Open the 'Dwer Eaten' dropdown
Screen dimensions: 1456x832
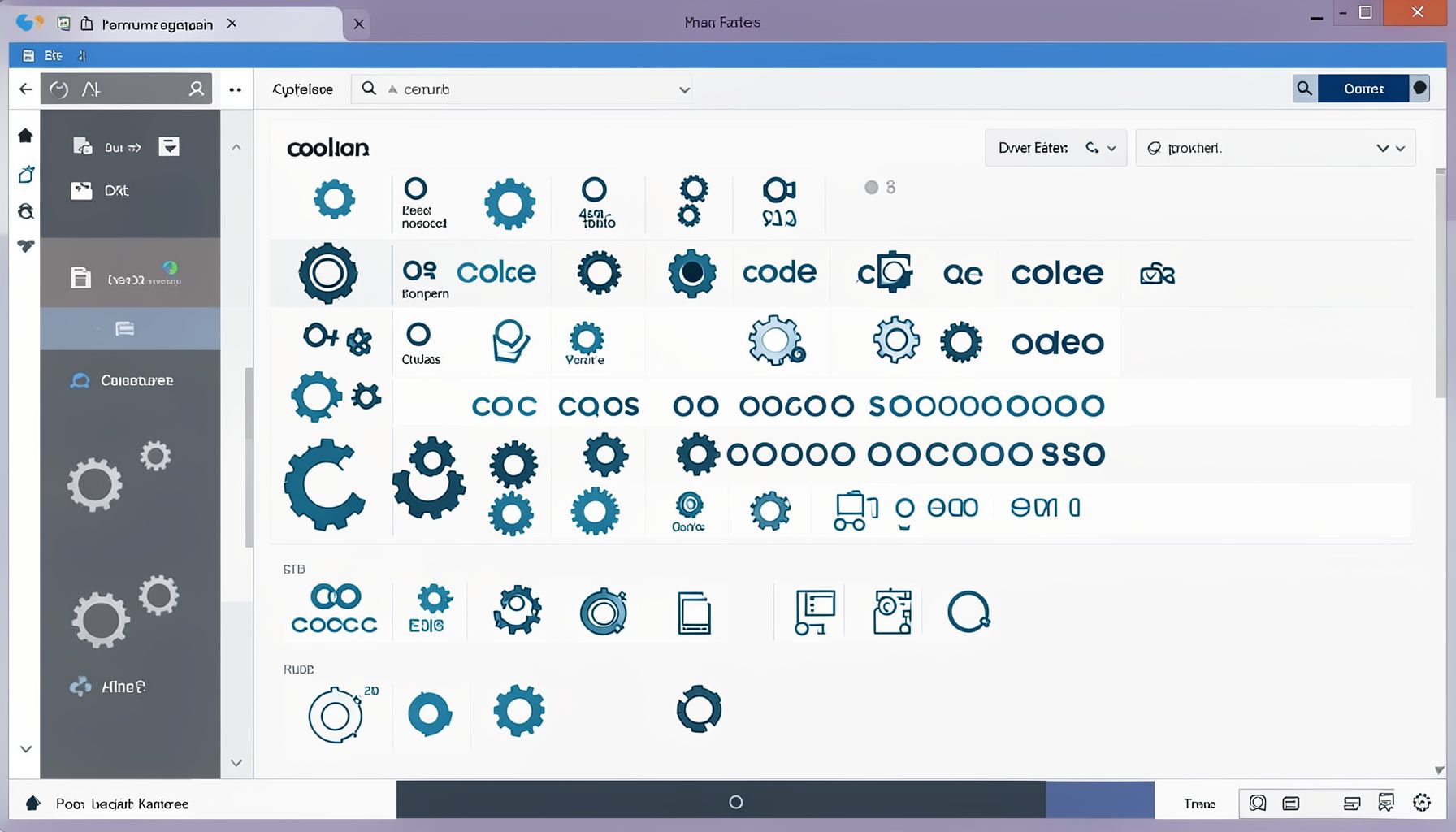[x=1055, y=148]
